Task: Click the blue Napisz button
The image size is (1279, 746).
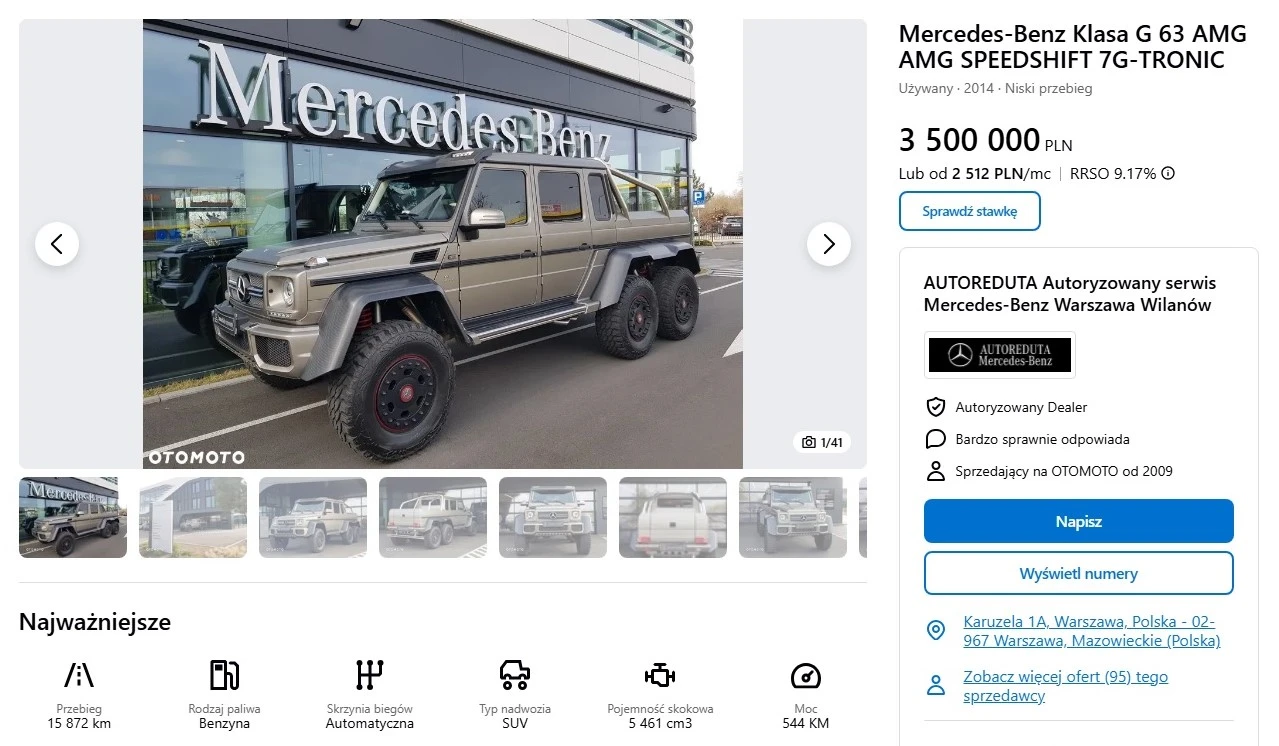Action: click(x=1078, y=522)
